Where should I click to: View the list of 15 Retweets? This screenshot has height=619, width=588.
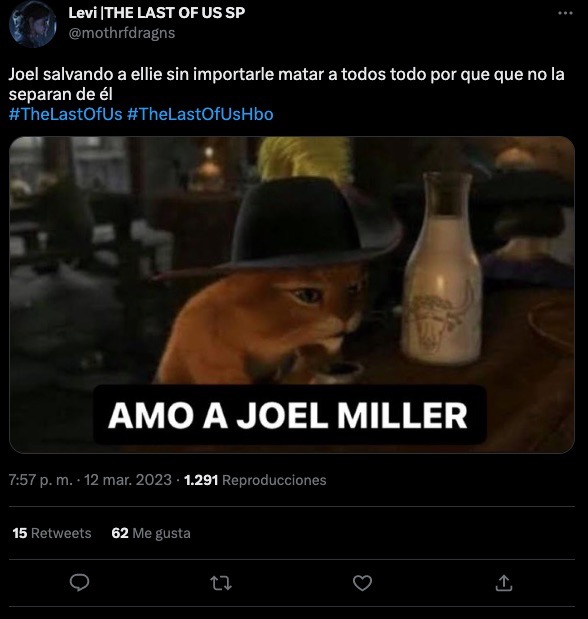pyautogui.click(x=52, y=533)
